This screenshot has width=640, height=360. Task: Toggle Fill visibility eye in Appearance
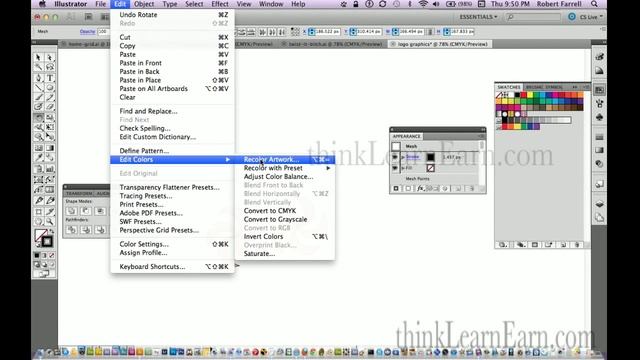(x=395, y=168)
